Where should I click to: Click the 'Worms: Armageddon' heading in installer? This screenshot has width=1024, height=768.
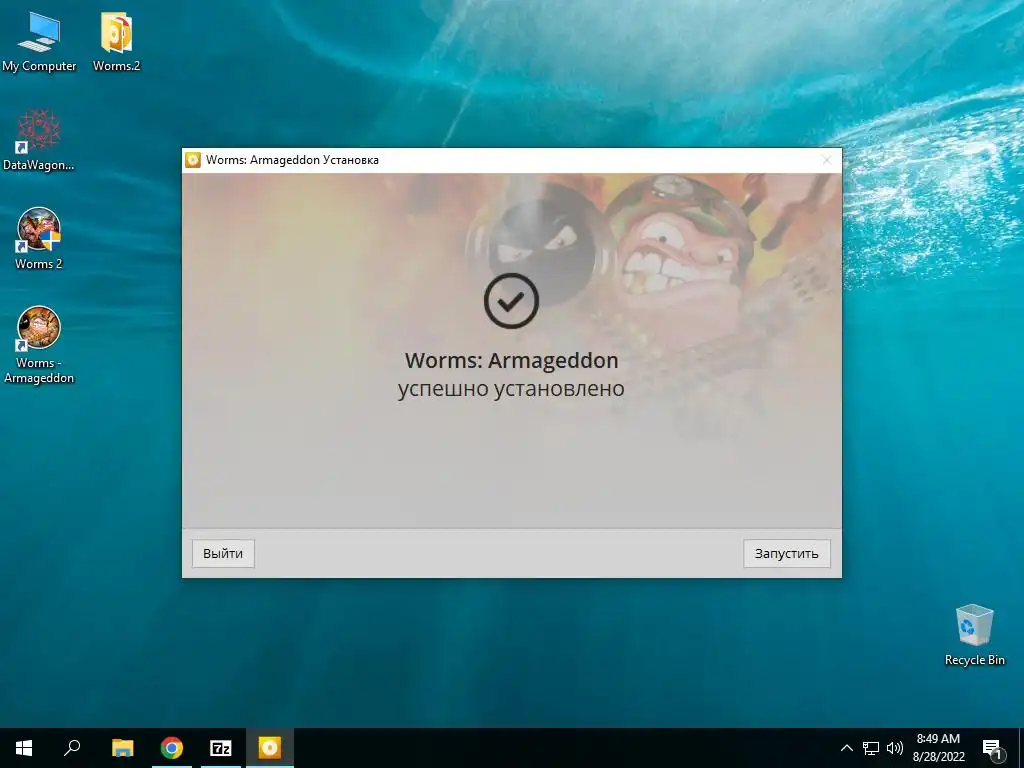511,360
